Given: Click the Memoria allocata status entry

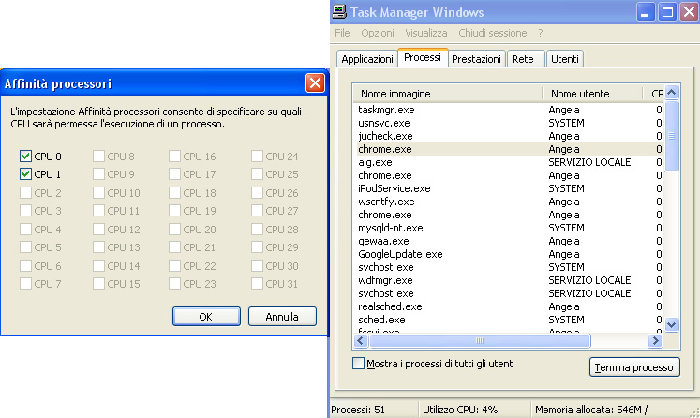Looking at the screenshot, I should (592, 409).
